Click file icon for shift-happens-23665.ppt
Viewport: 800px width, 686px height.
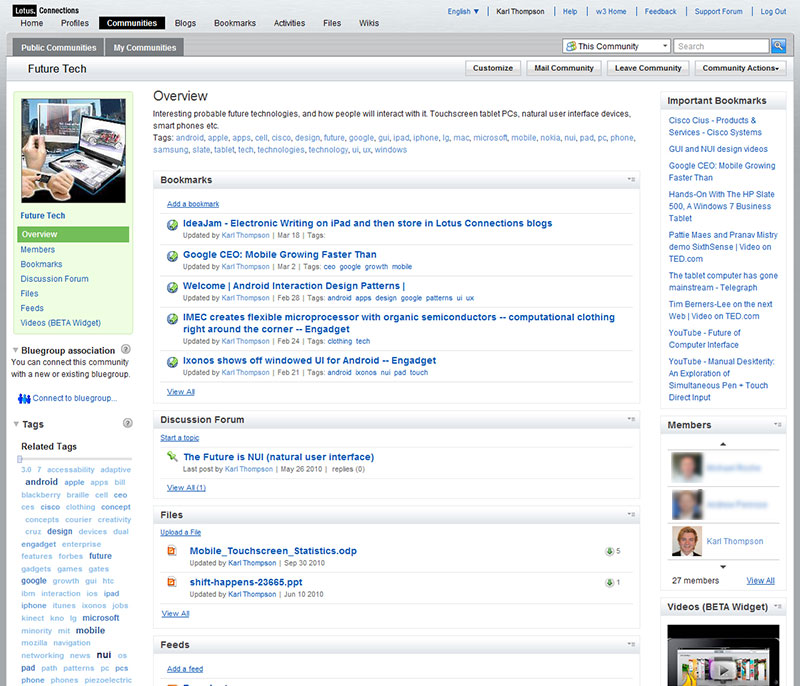172,582
